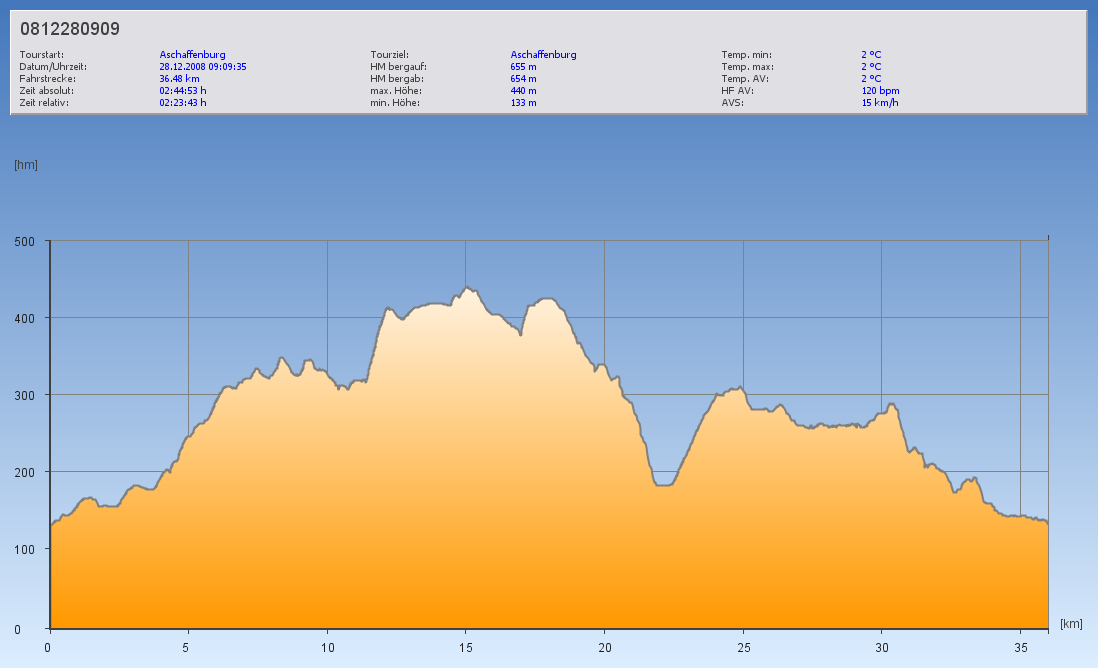The image size is (1098, 668).
Task: Click the 15 km tick on x-axis
Action: click(465, 647)
